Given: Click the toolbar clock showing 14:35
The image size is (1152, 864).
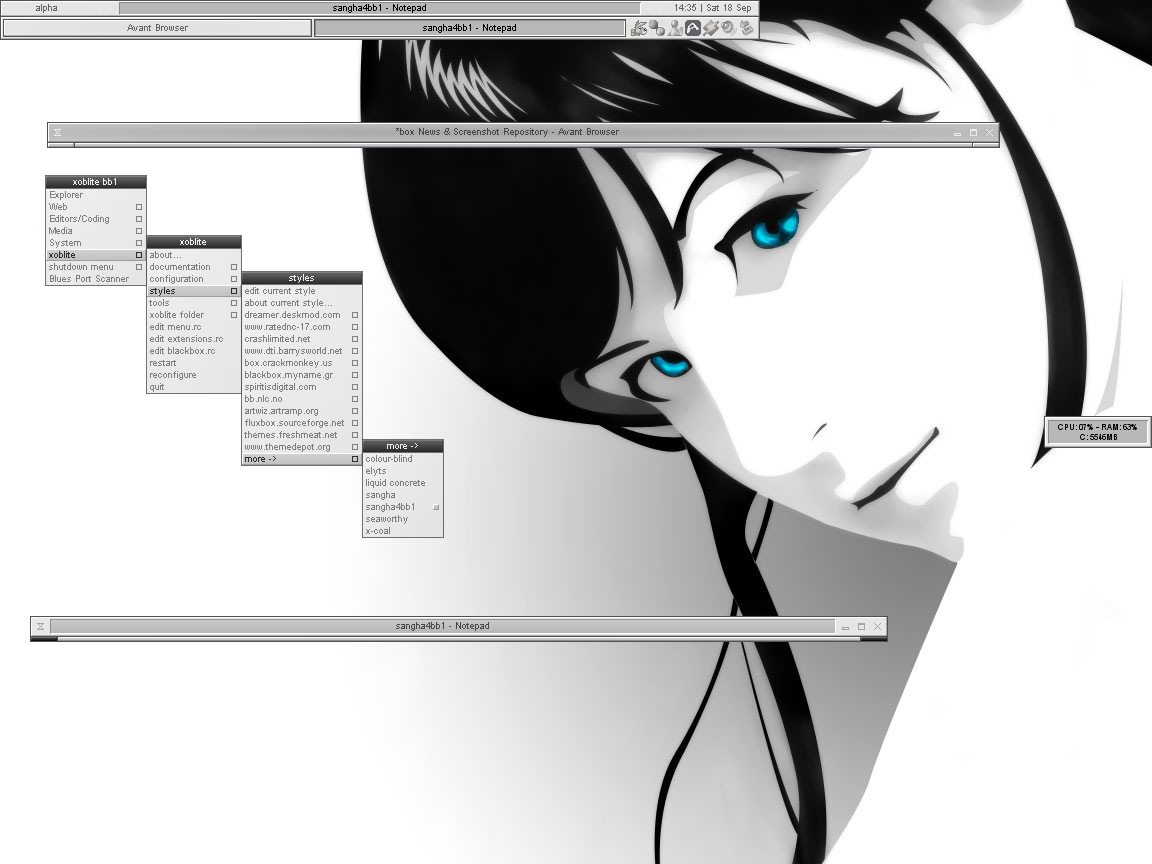Looking at the screenshot, I should click(713, 8).
